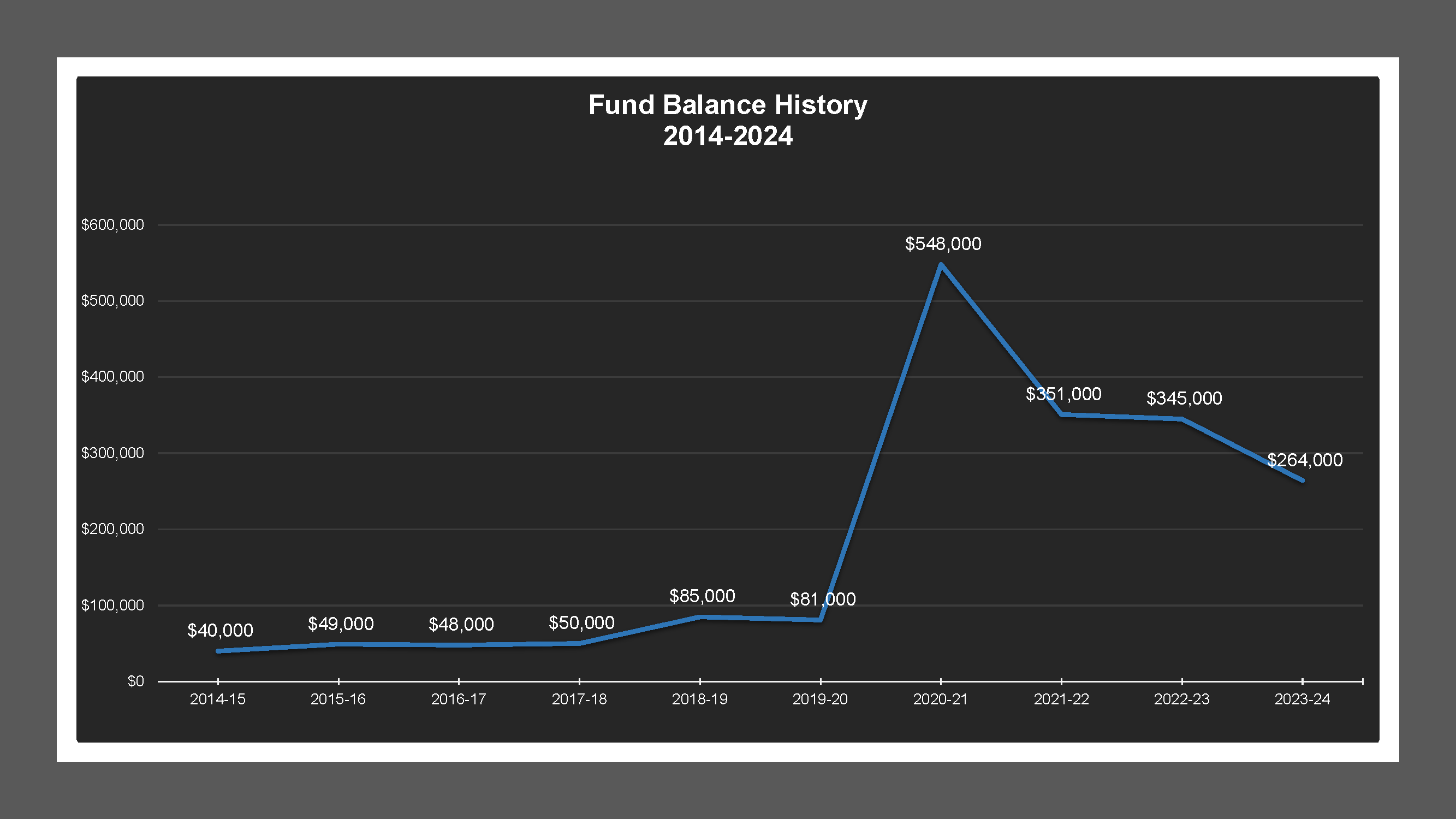Click the 2015-16 category label

pos(338,699)
